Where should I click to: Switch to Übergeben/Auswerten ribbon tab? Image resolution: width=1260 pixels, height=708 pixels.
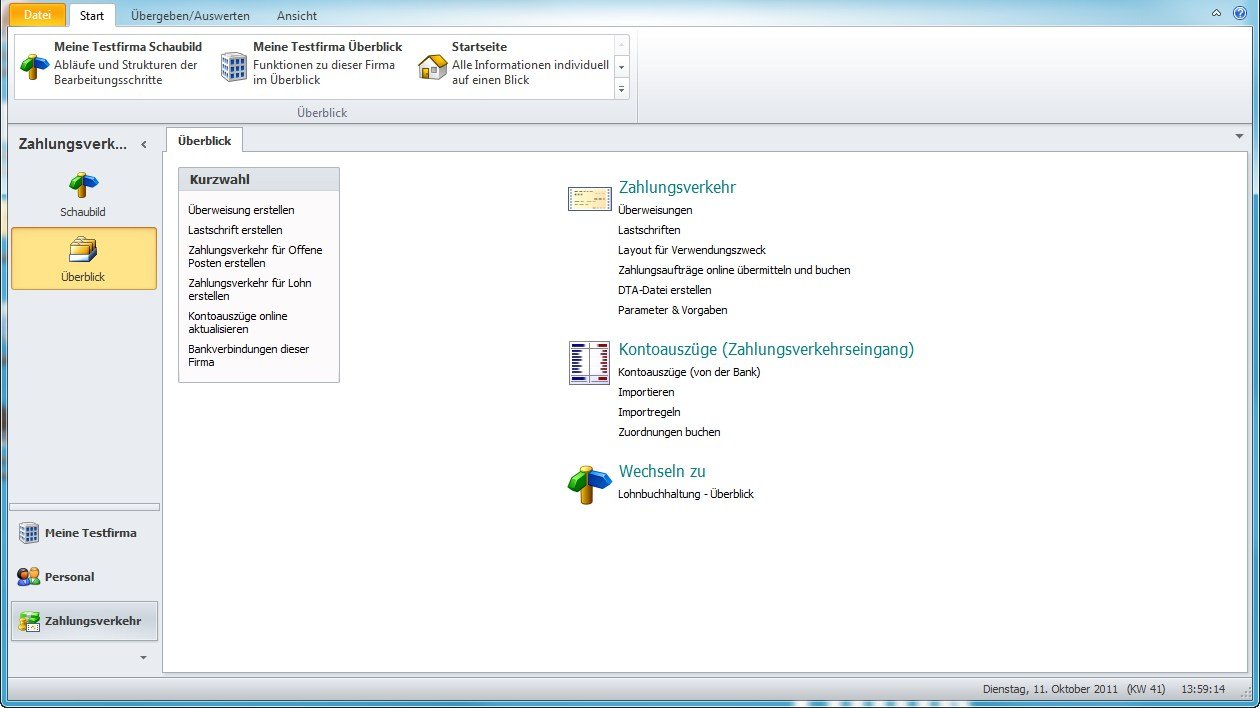(x=190, y=16)
